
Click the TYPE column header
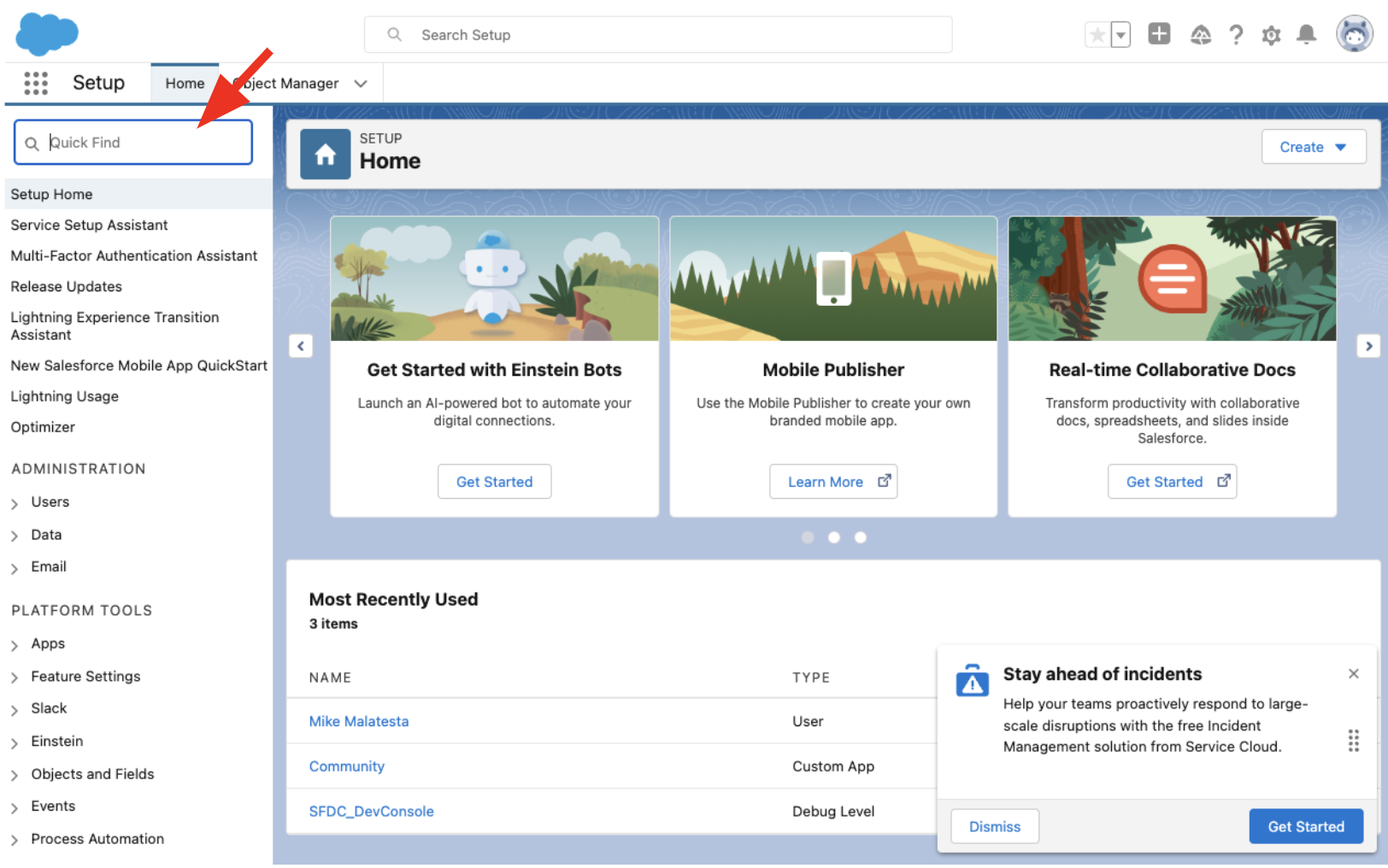811,677
